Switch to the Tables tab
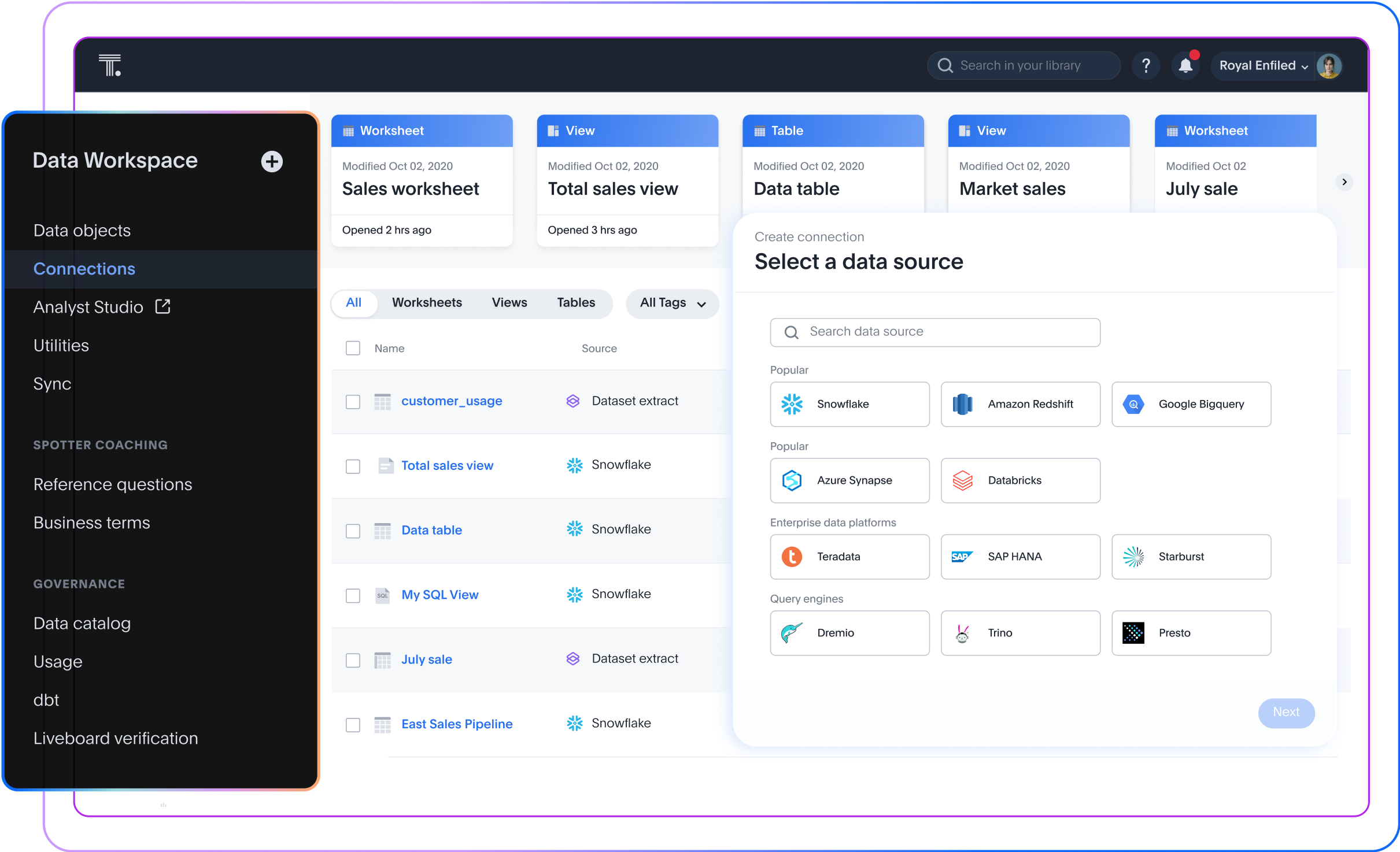Screen dimensions: 1400x852 (575, 302)
